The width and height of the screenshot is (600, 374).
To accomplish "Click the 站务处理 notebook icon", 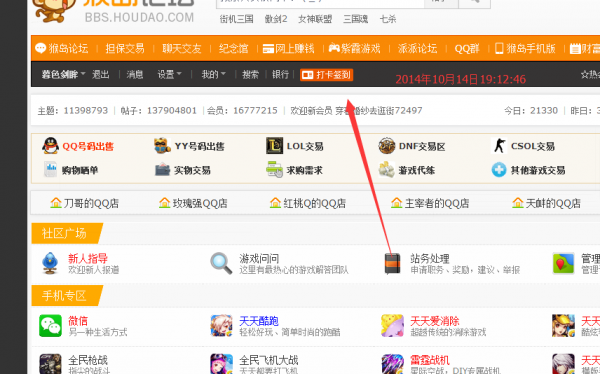I will click(392, 263).
